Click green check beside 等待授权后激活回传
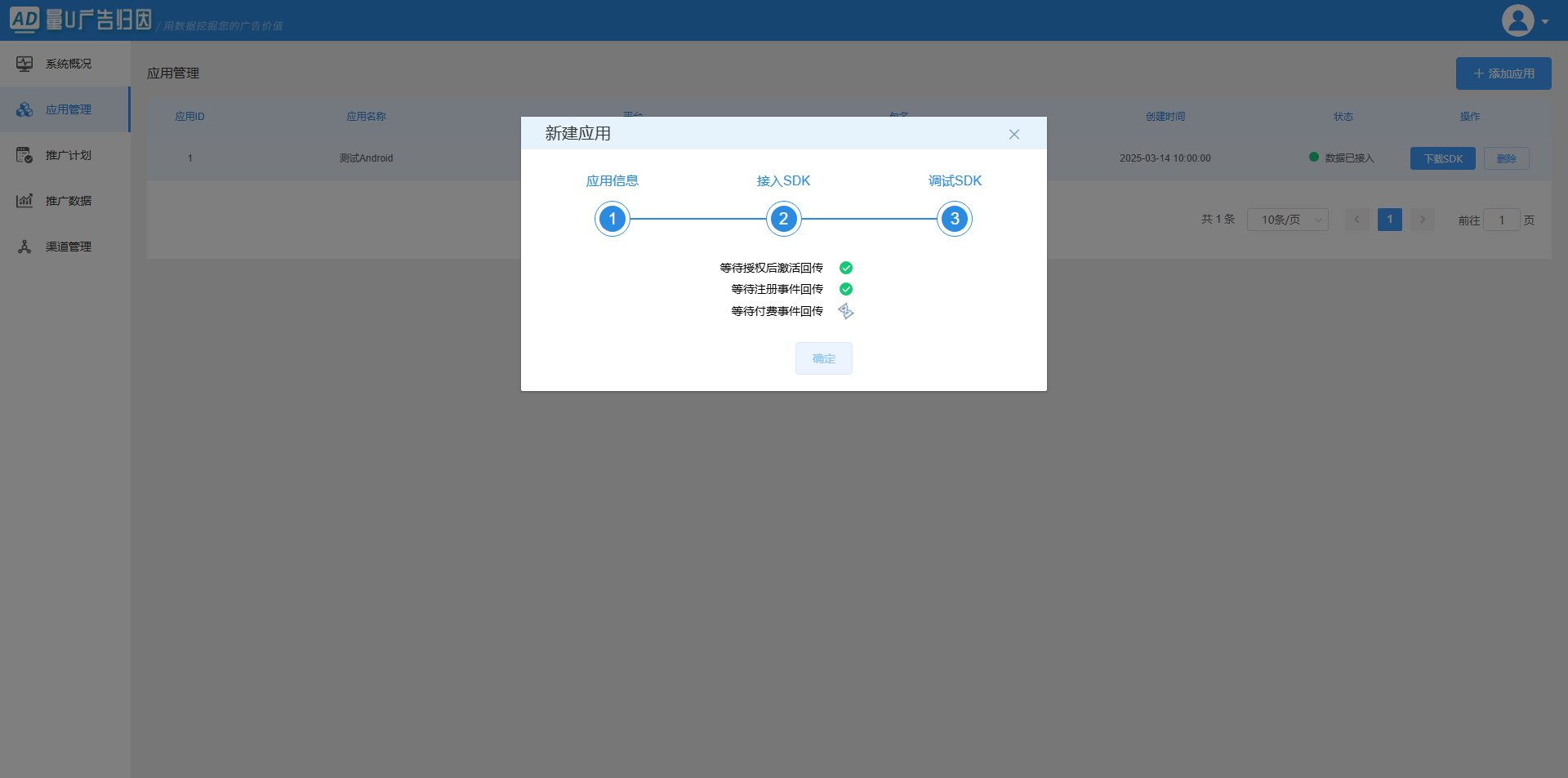This screenshot has width=1568, height=778. (x=846, y=268)
